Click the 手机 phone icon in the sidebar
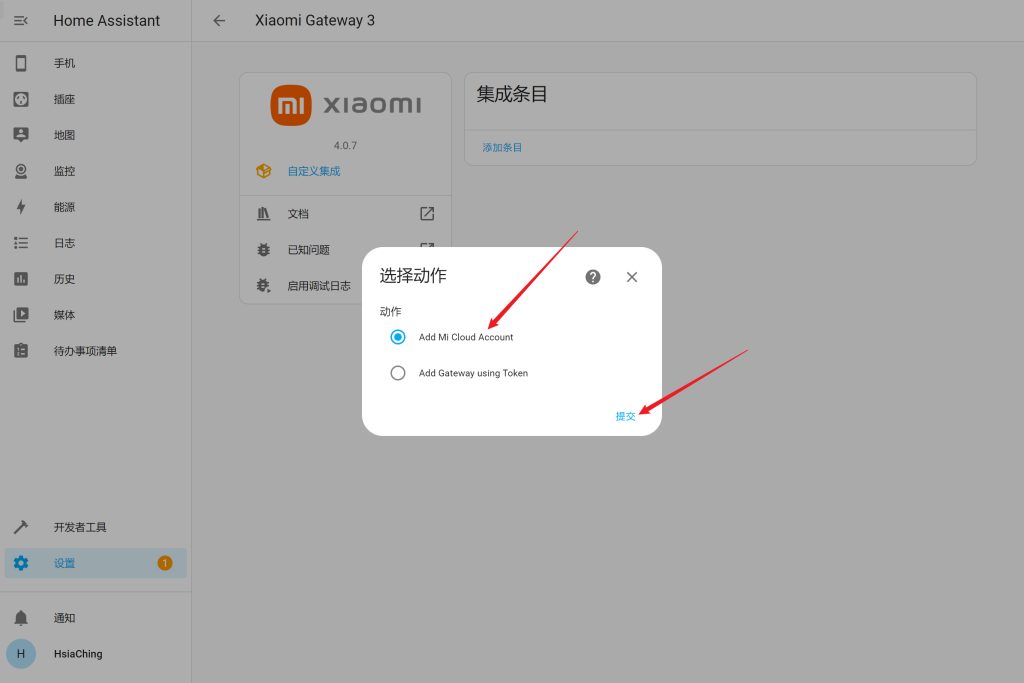Viewport: 1024px width, 683px height. [x=21, y=63]
